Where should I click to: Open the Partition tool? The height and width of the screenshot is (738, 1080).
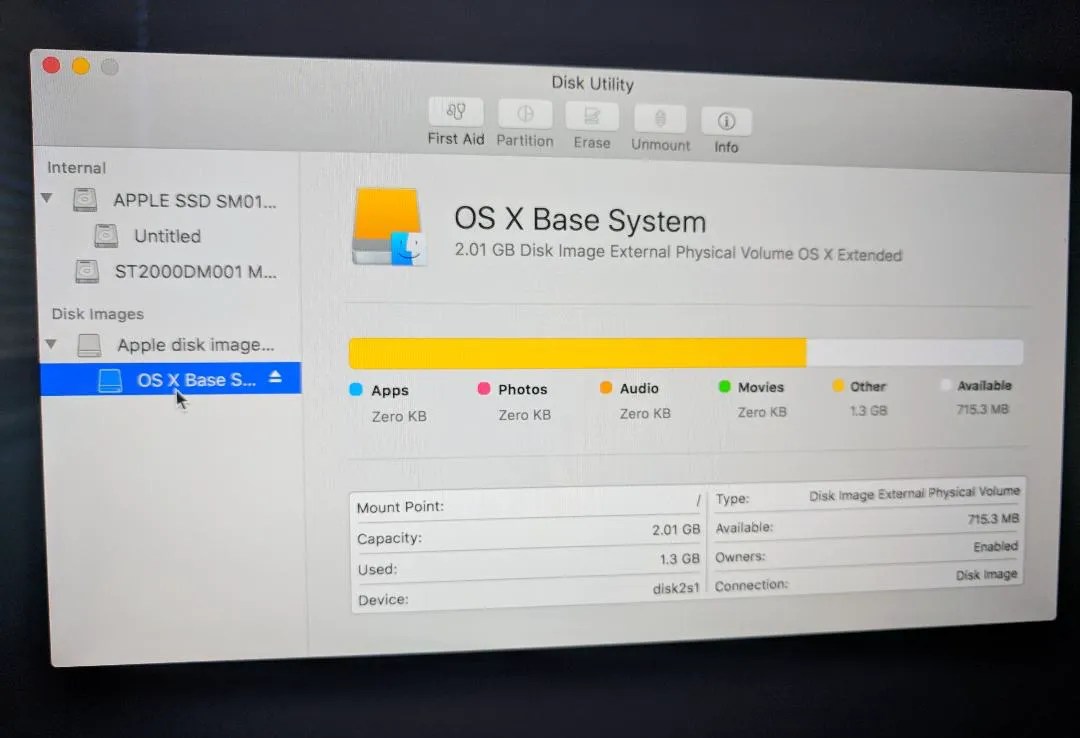pos(524,118)
